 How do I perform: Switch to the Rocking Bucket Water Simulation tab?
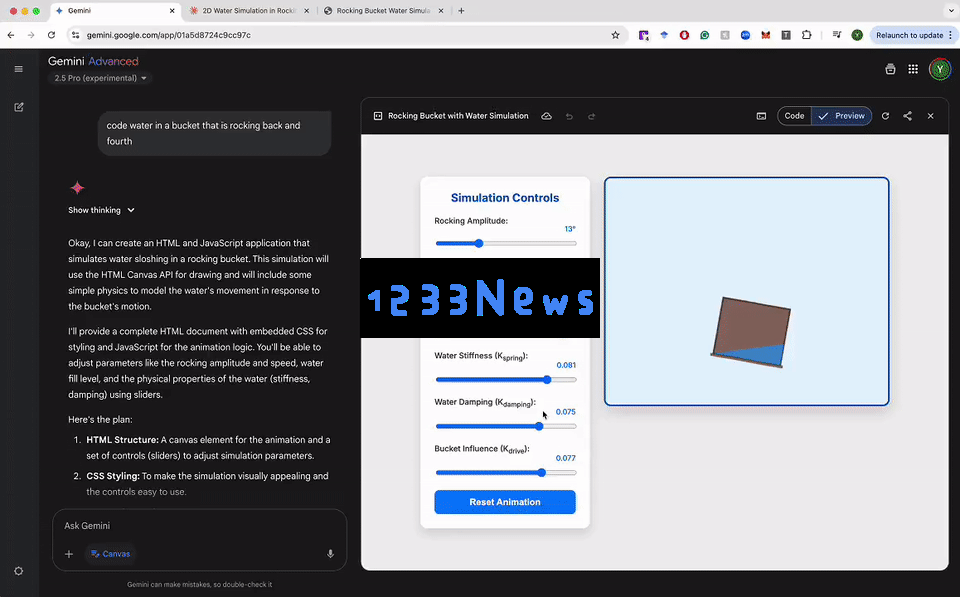(383, 10)
